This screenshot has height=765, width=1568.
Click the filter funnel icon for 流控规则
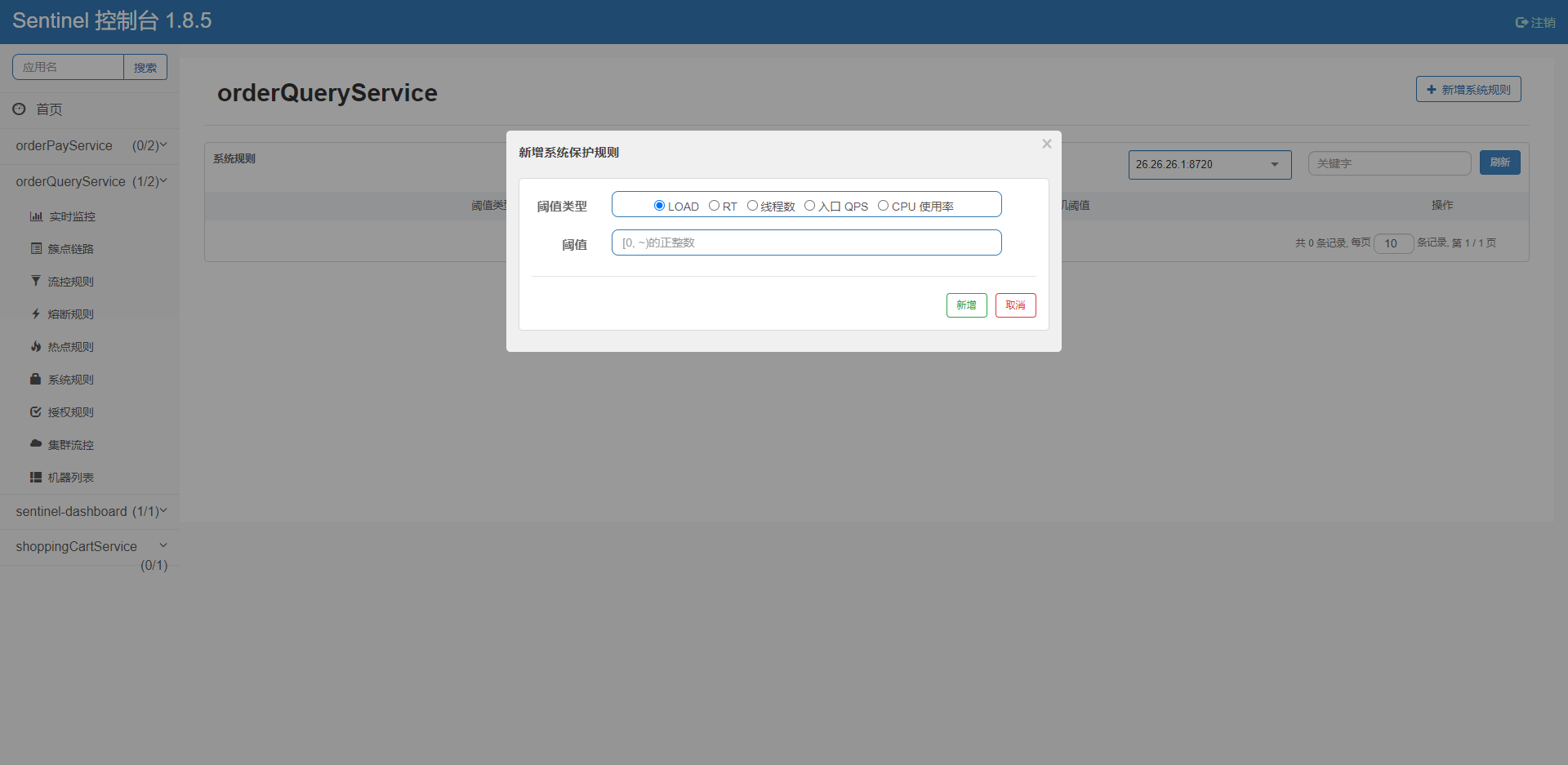[x=36, y=281]
